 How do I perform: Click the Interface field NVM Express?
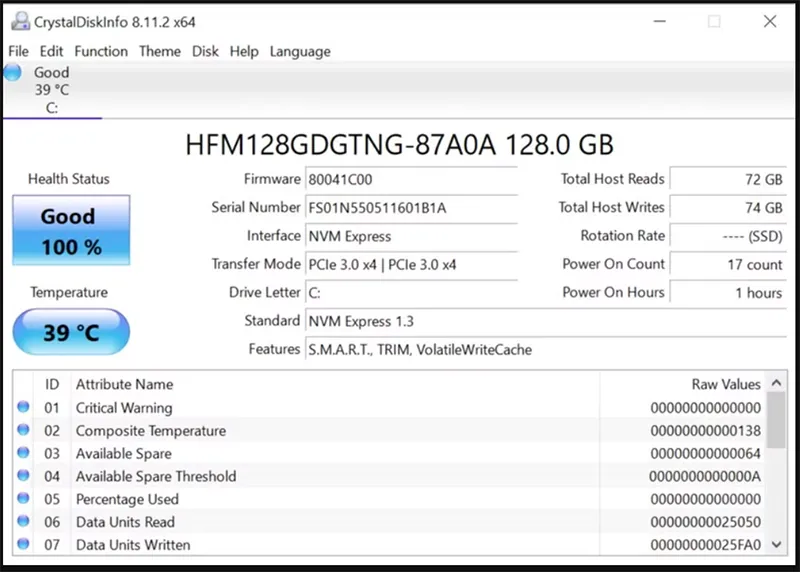coord(411,236)
